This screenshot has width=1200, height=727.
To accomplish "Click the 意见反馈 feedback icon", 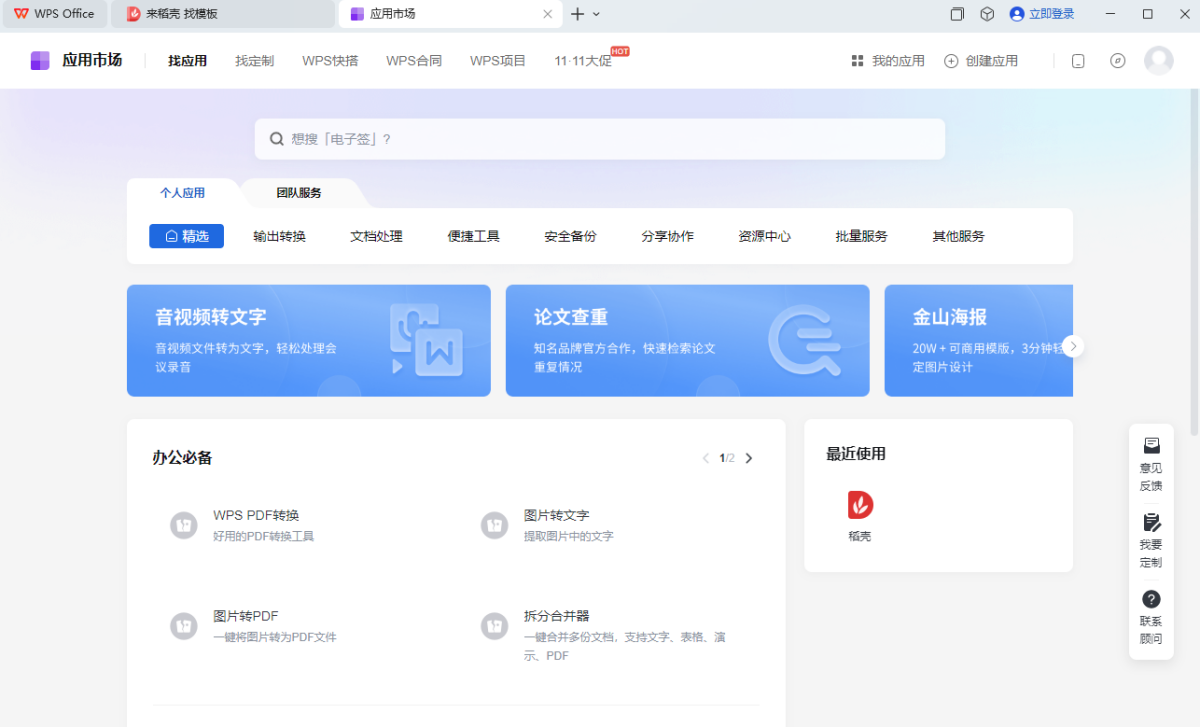I will point(1151,446).
